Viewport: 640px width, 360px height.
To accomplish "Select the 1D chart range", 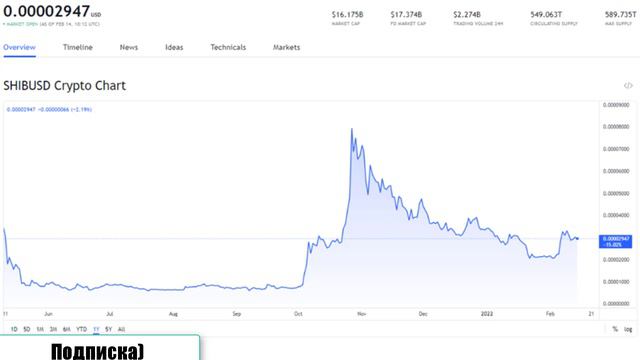I will coord(14,329).
